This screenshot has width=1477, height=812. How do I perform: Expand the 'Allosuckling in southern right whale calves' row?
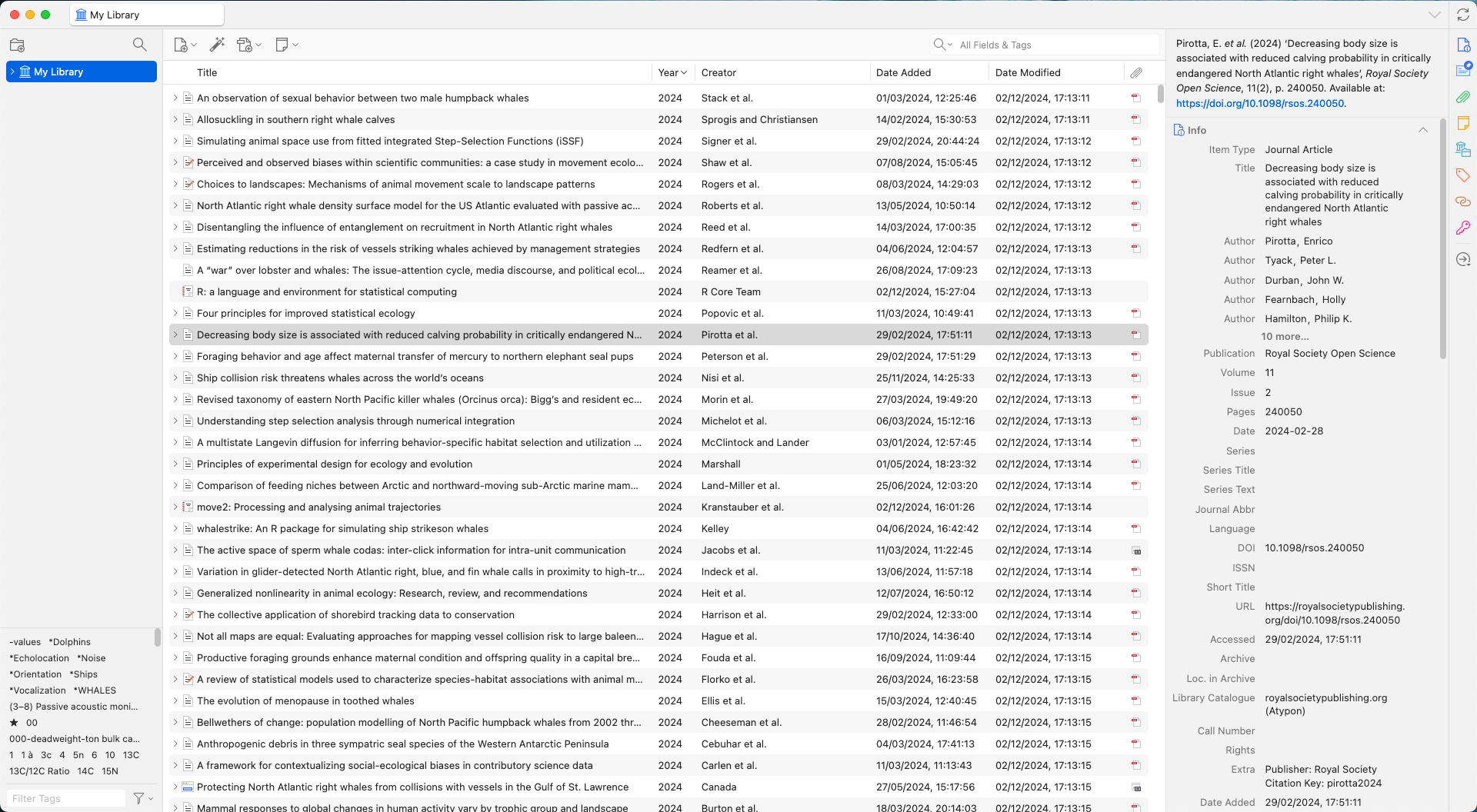pyautogui.click(x=175, y=120)
